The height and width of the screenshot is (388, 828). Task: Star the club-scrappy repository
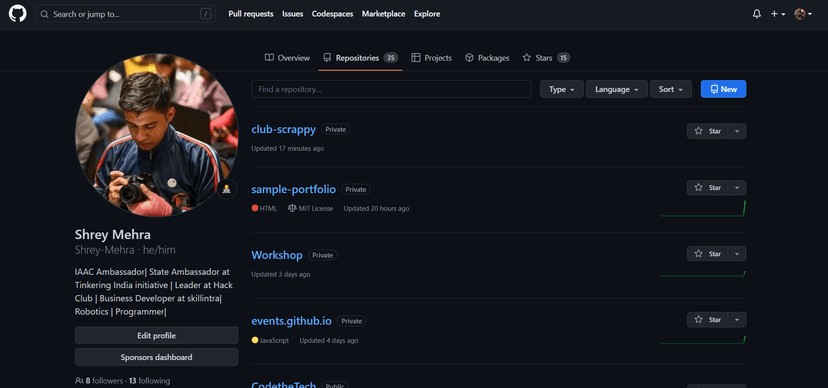coord(708,131)
